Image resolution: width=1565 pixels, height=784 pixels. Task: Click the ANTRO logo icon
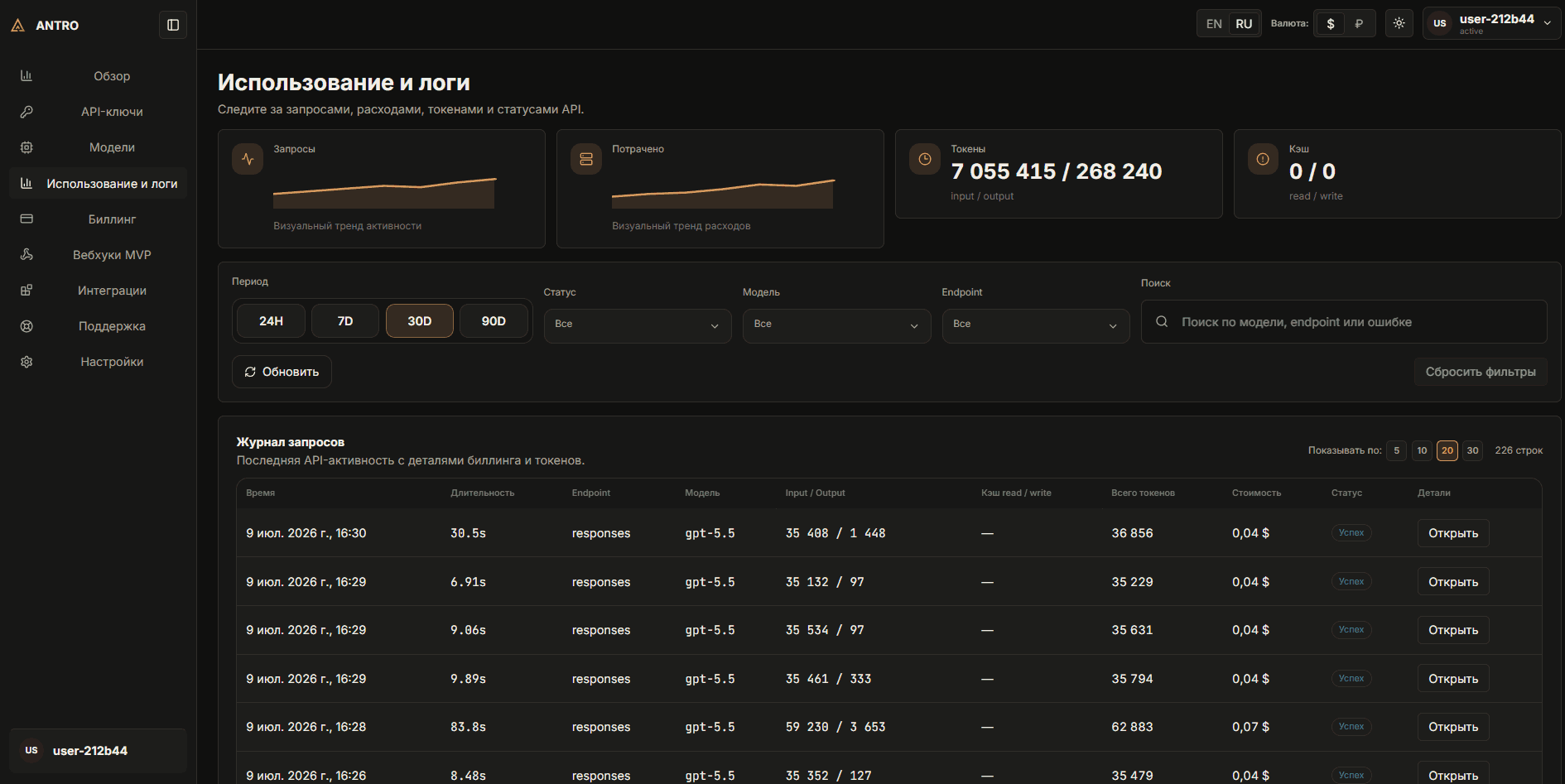pos(18,26)
